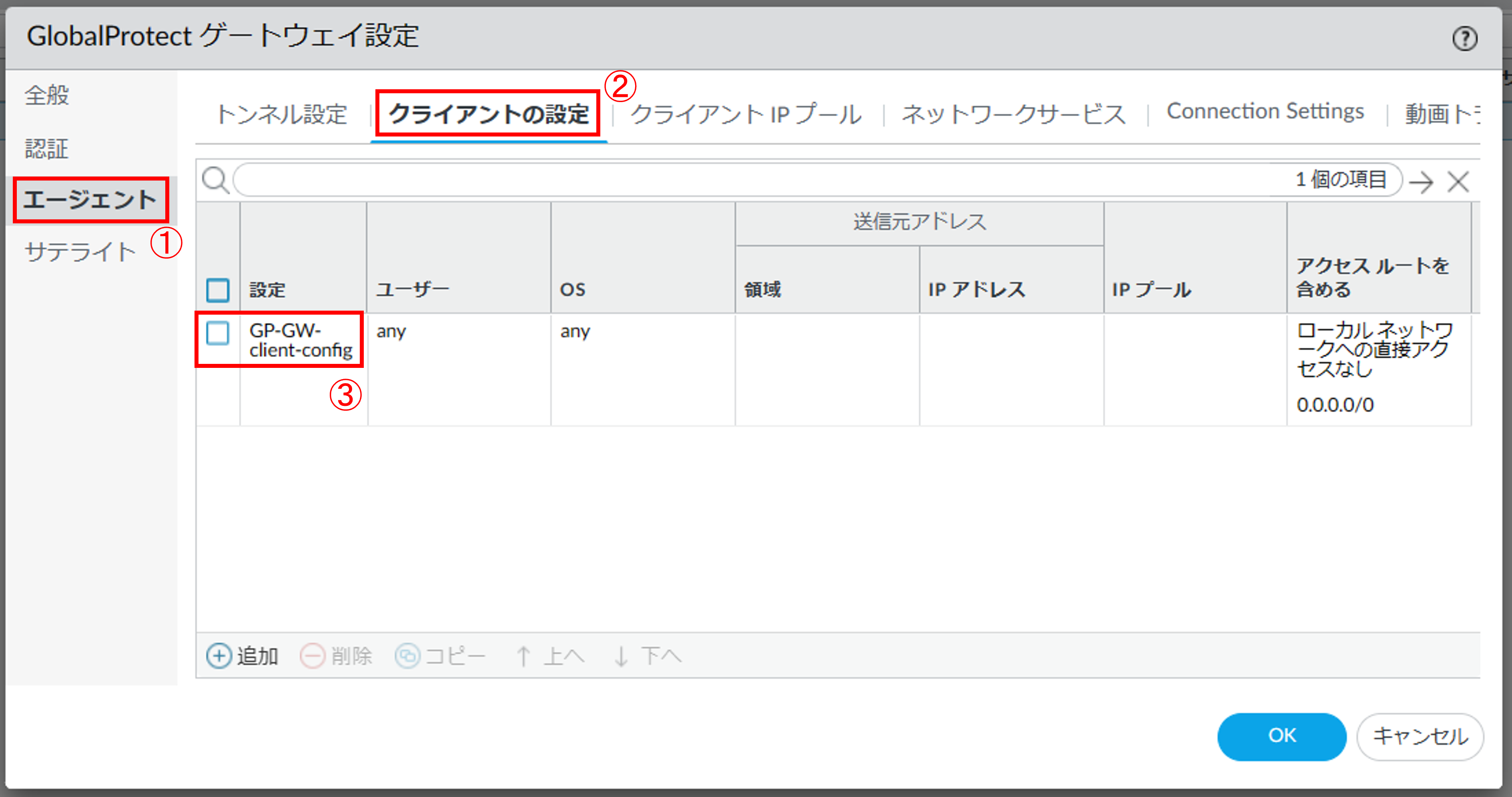Open 認証 section in left sidebar

47,149
